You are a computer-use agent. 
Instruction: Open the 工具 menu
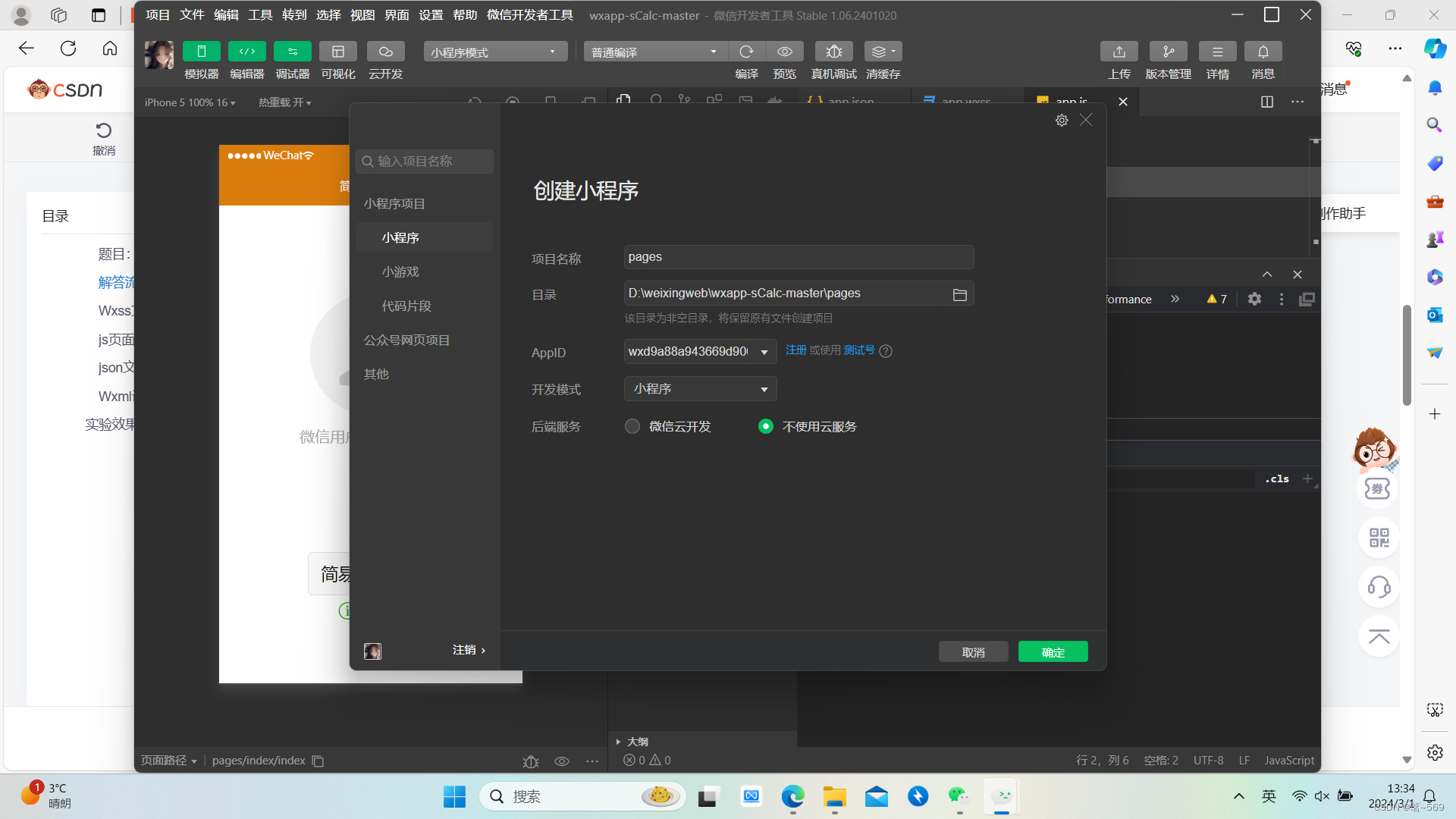click(260, 15)
